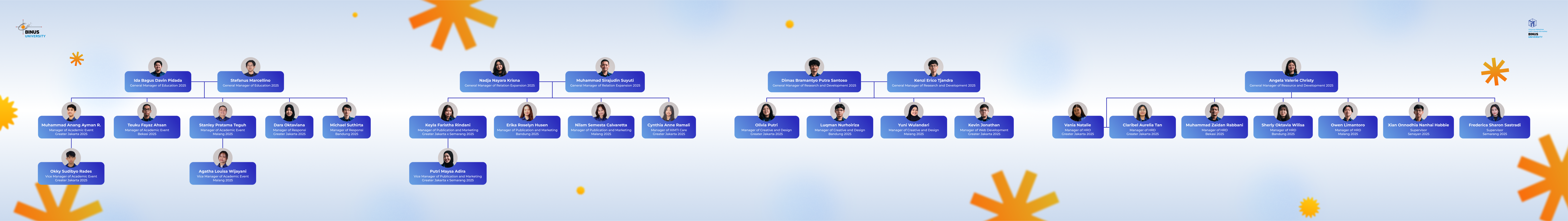Click Claribel Aurelia Tan's portrait photo

tap(1142, 111)
